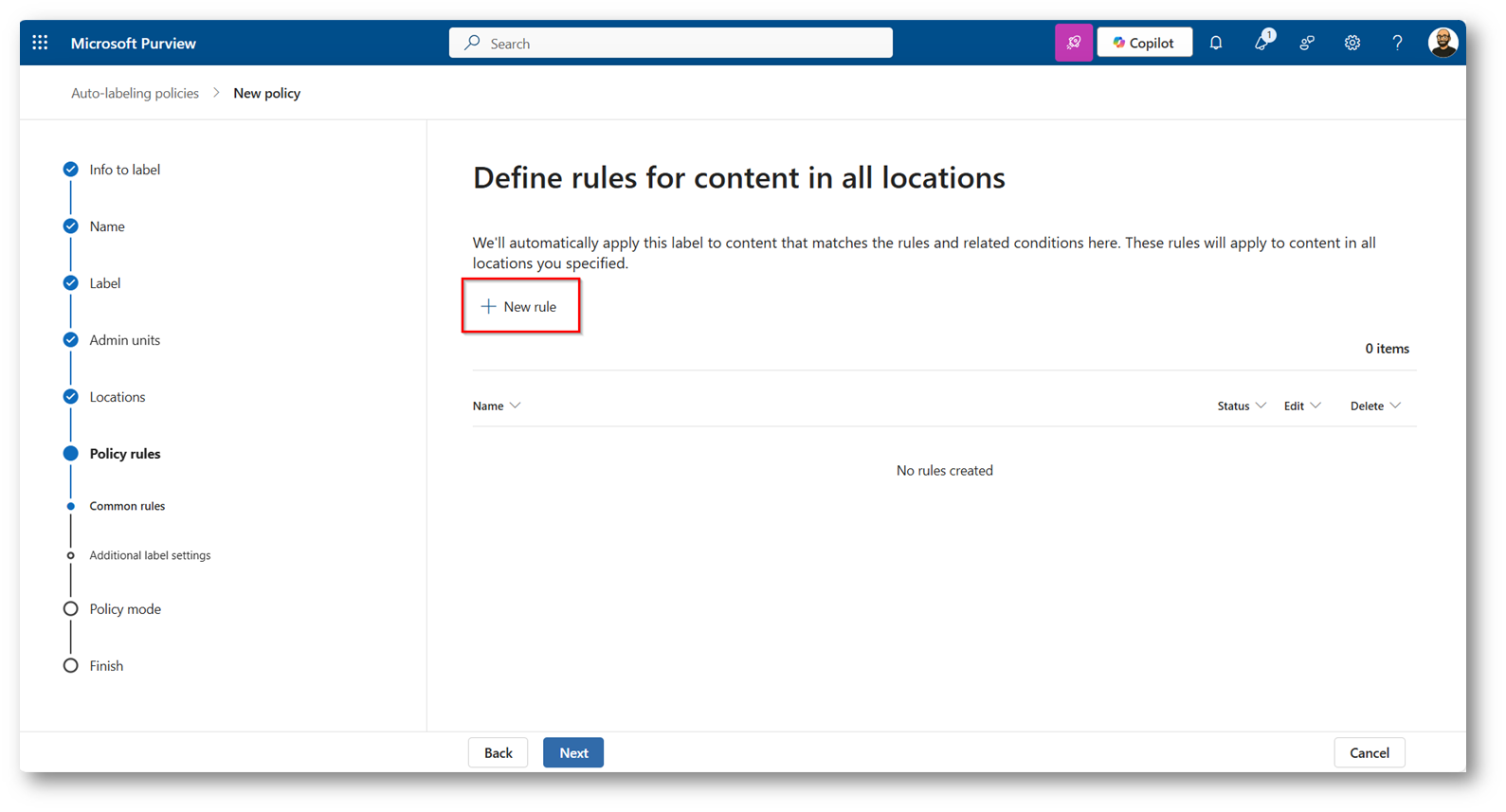
Task: Open the user account avatar
Action: pos(1442,43)
